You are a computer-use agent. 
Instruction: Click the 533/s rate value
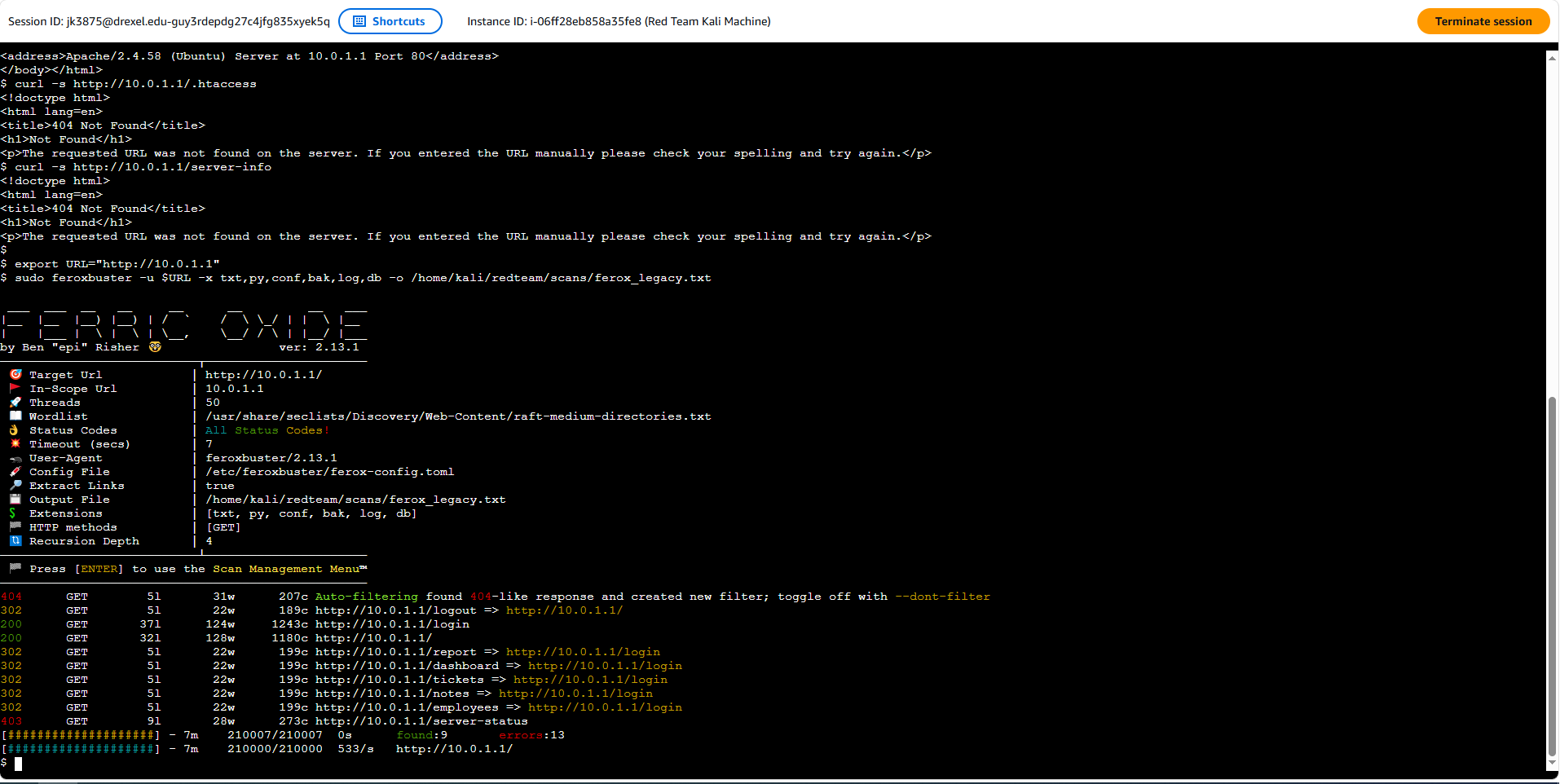tap(355, 748)
